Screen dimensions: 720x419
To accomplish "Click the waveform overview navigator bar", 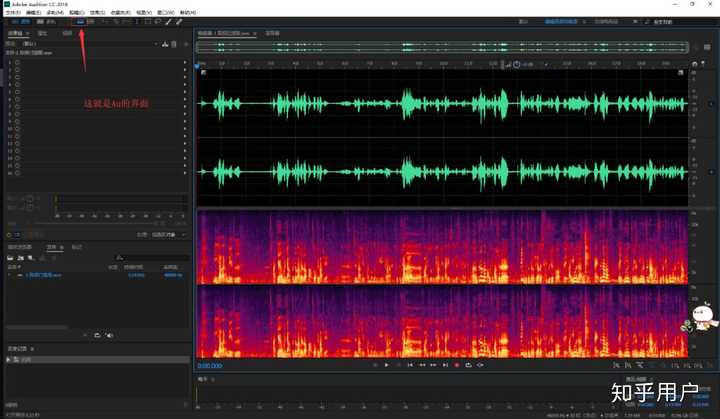I will pyautogui.click(x=443, y=47).
